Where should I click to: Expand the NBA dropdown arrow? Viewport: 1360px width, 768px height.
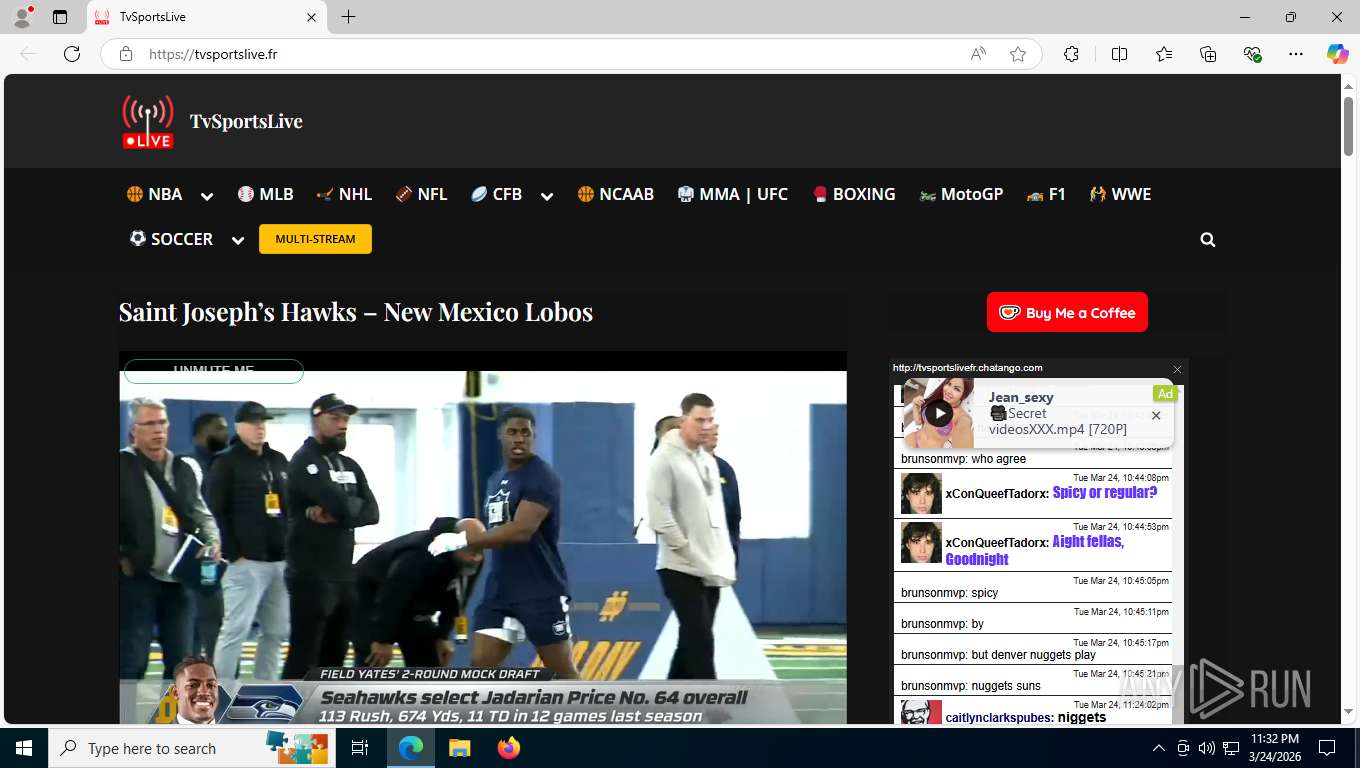[x=207, y=196]
